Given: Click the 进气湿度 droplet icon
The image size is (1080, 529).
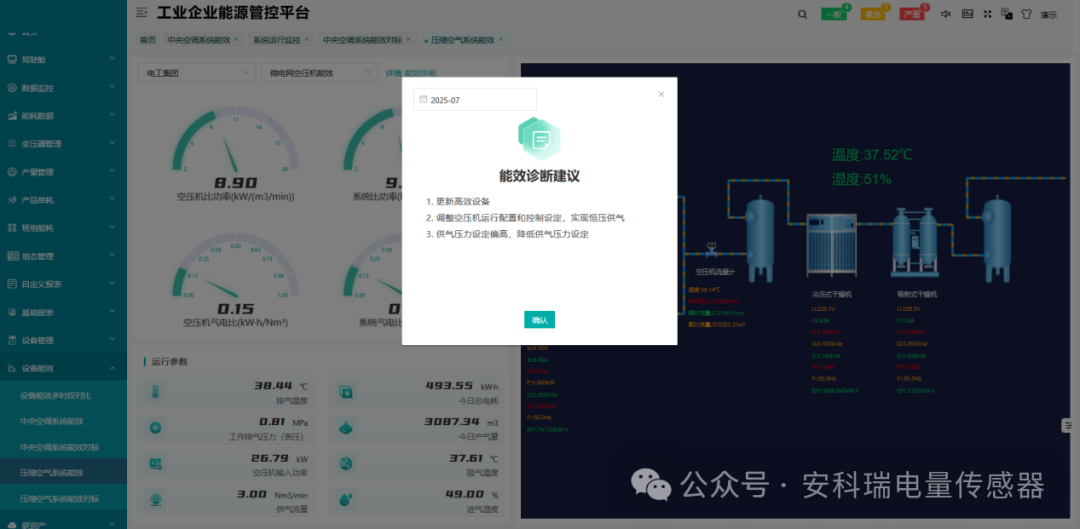Looking at the screenshot, I should 346,500.
